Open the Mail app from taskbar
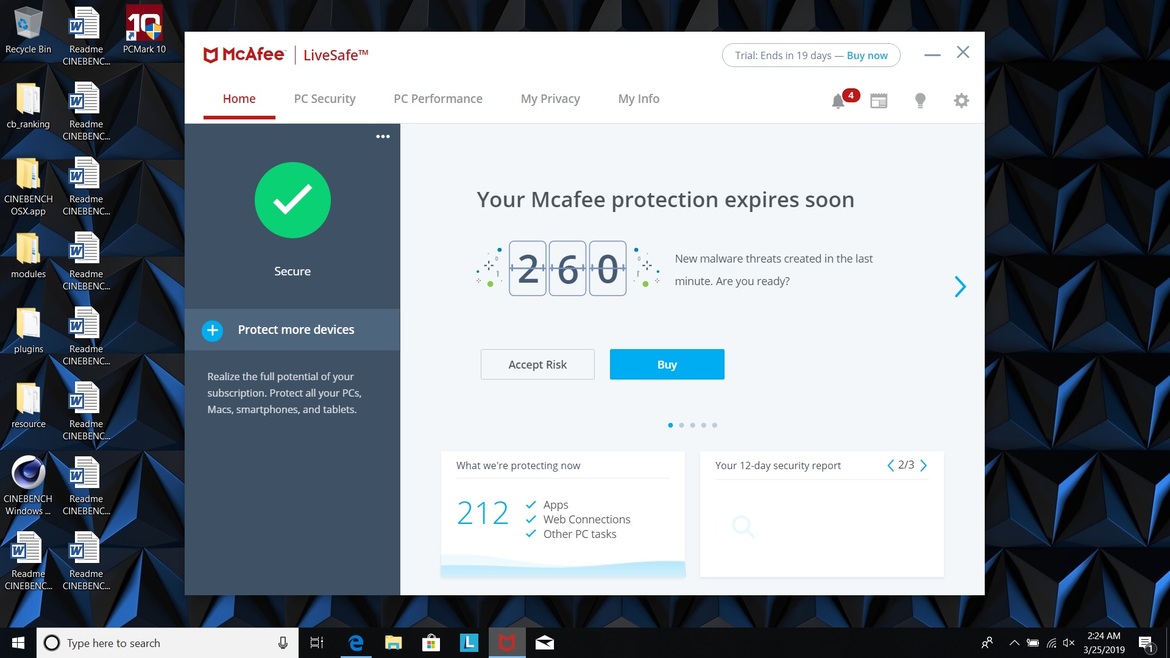The image size is (1170, 658). (x=545, y=643)
